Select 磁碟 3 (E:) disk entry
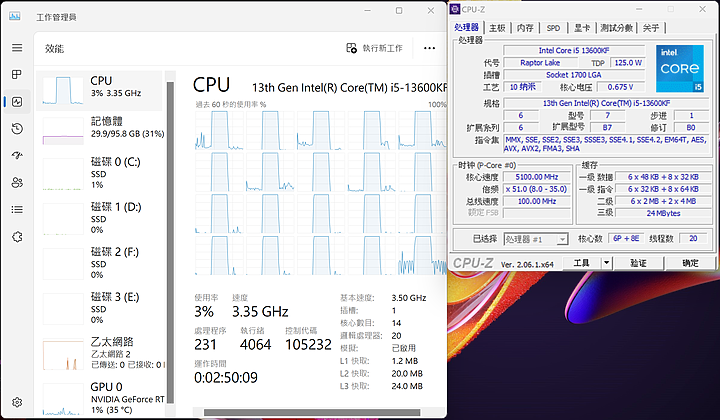Viewport: 720px width, 420px height. 100,308
